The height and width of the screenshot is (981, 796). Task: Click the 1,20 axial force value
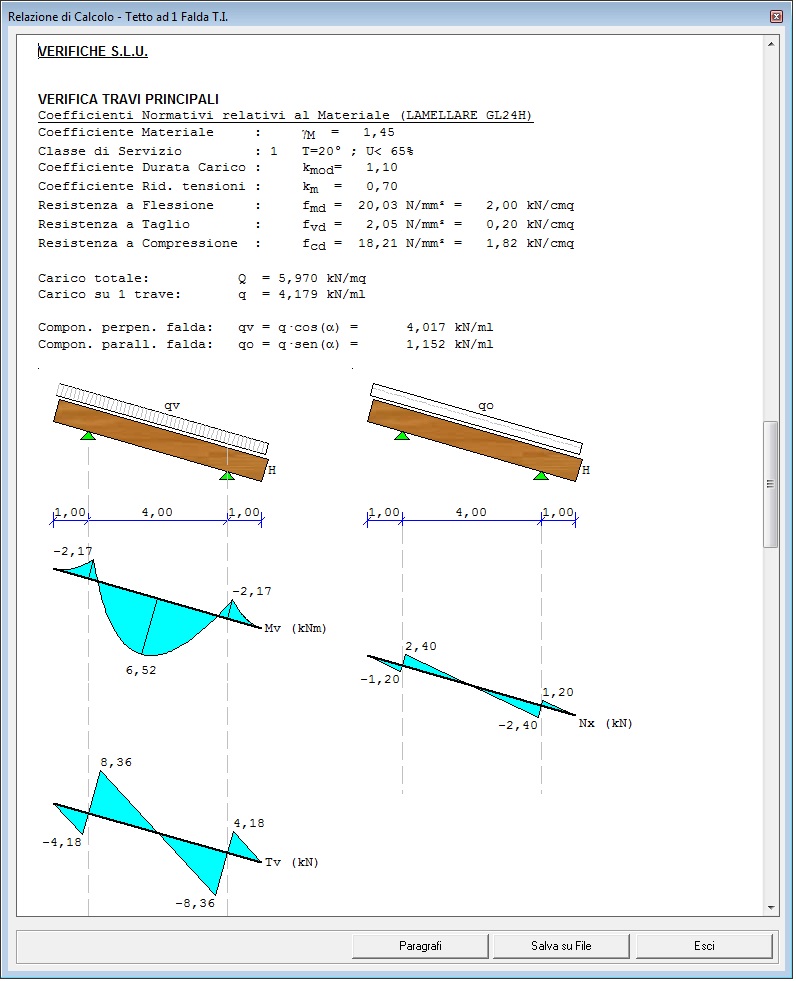[x=558, y=692]
